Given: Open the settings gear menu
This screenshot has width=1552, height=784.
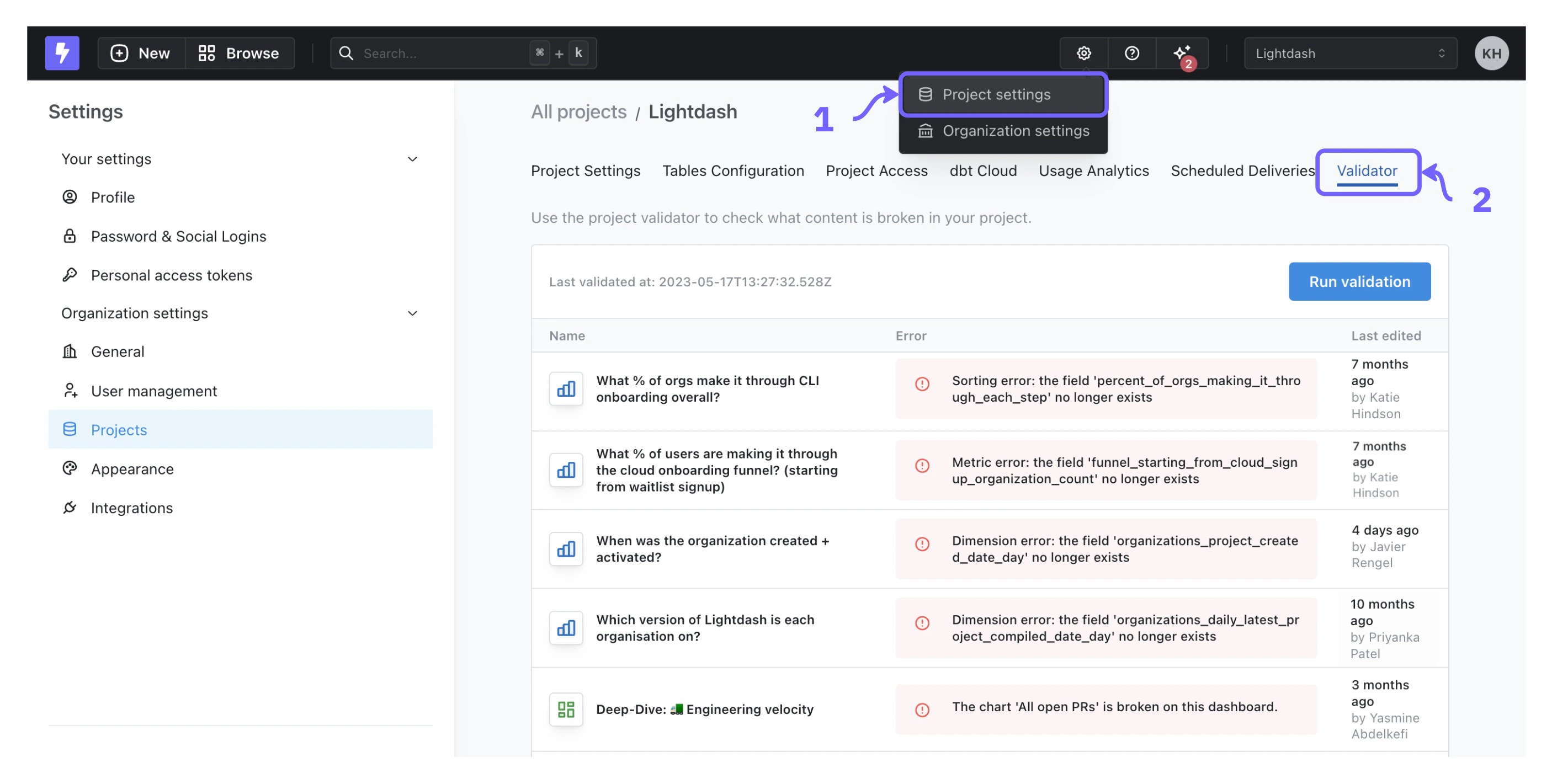Looking at the screenshot, I should [1083, 53].
